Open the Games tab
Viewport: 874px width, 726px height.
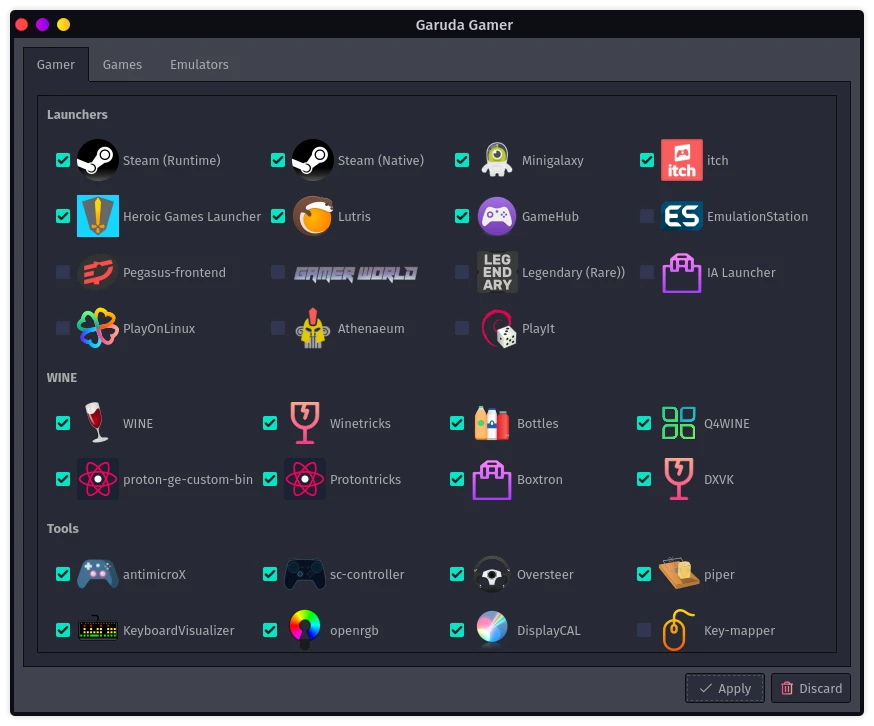(122, 65)
